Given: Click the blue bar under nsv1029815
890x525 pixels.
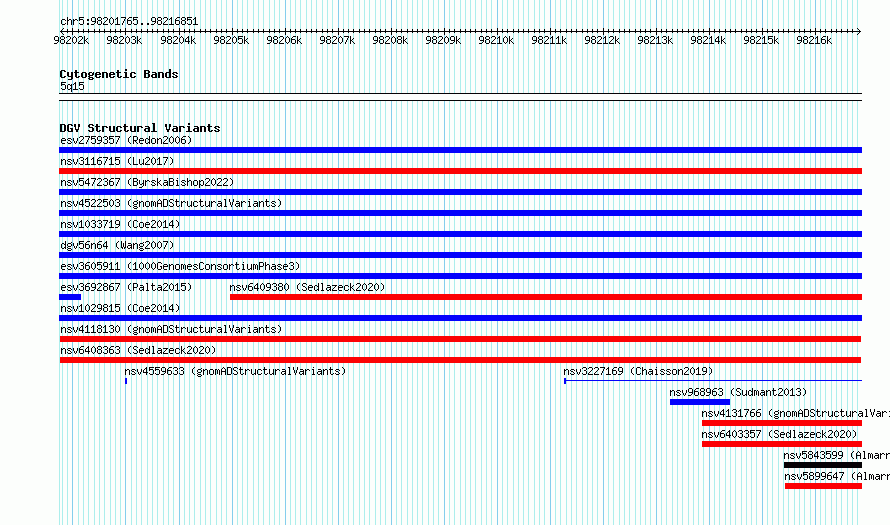Looking at the screenshot, I should pyautogui.click(x=460, y=318).
